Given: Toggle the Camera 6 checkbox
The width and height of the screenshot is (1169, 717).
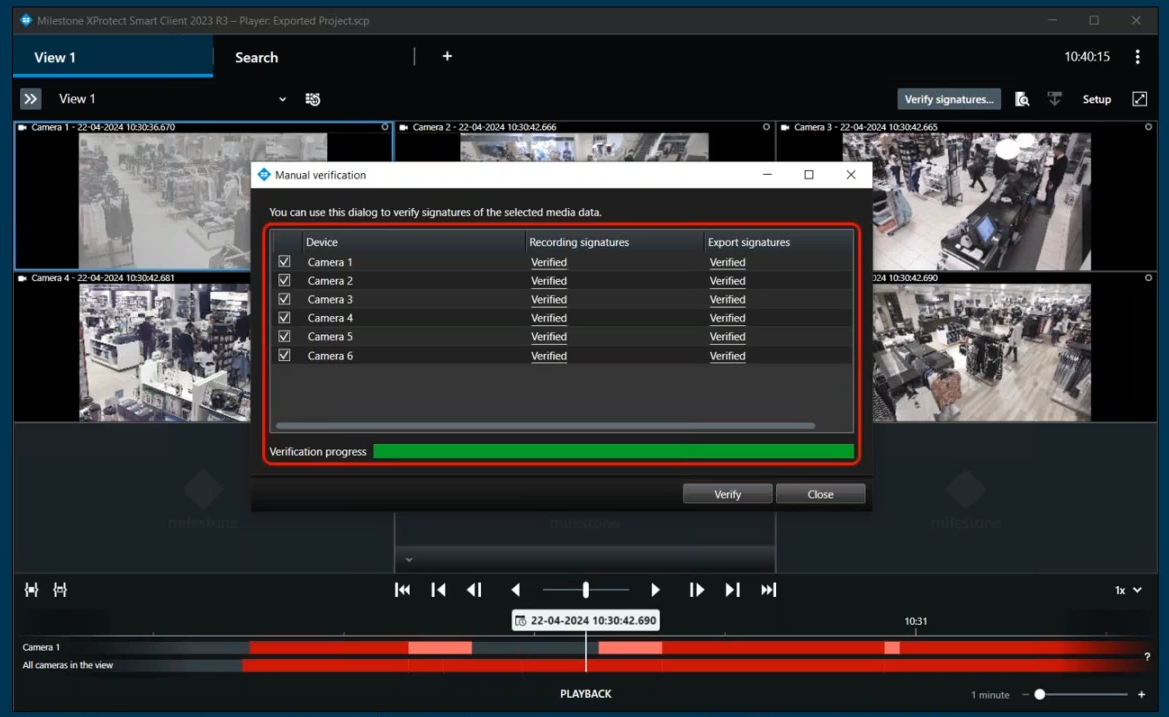Looking at the screenshot, I should [285, 355].
